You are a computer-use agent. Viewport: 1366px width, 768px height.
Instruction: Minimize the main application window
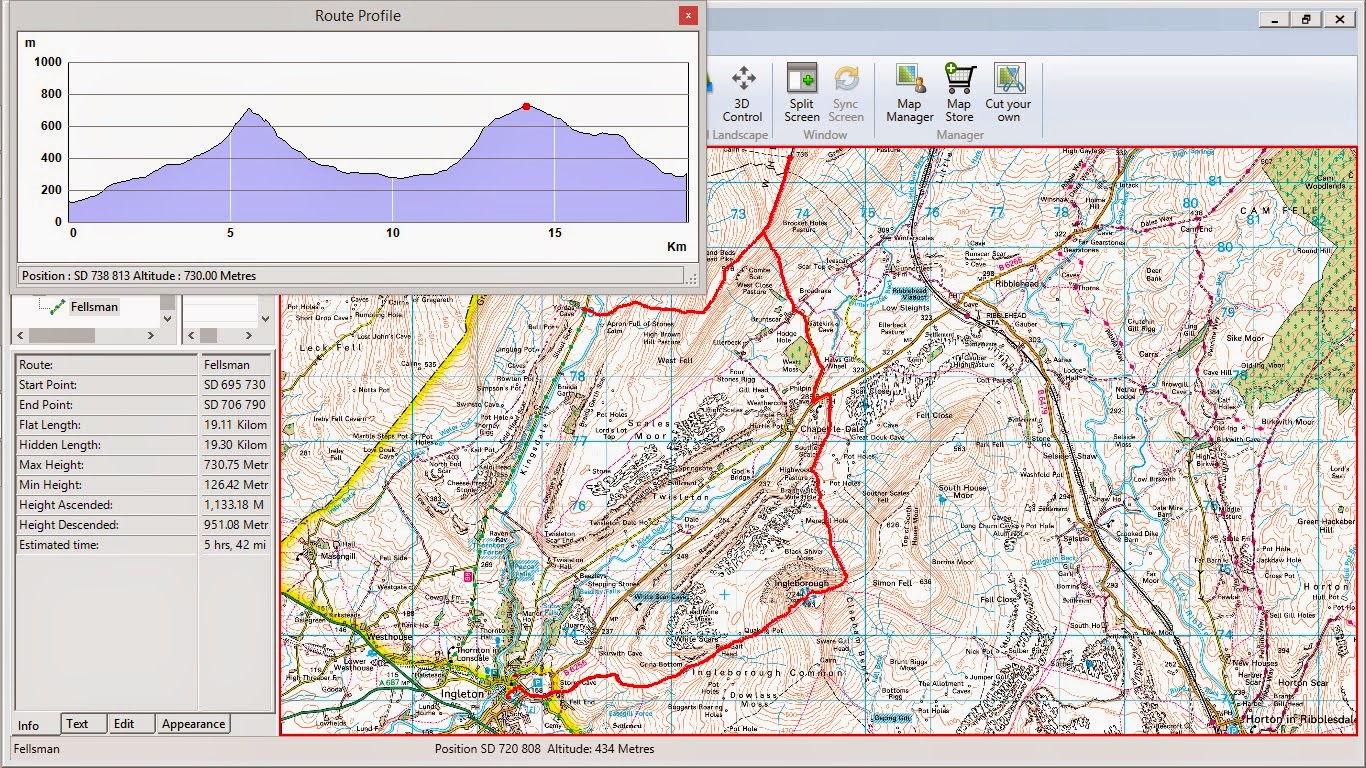(1274, 19)
